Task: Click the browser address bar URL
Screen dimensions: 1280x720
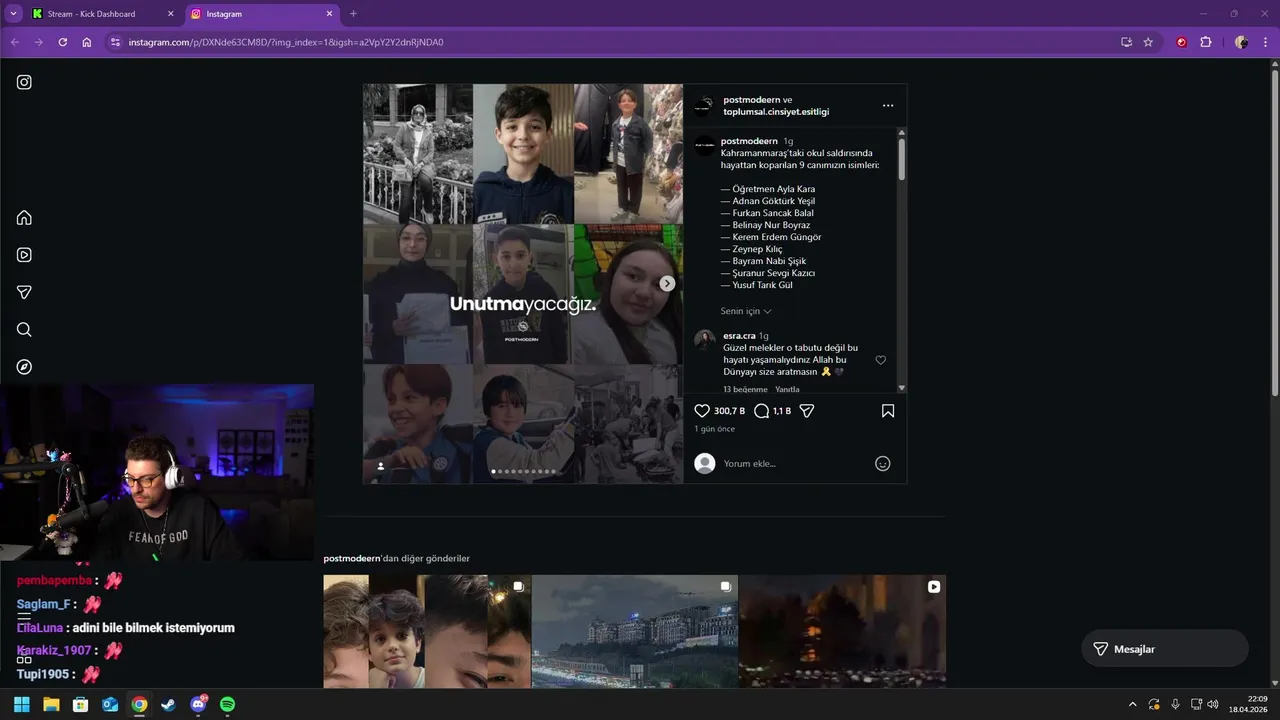Action: pos(286,42)
